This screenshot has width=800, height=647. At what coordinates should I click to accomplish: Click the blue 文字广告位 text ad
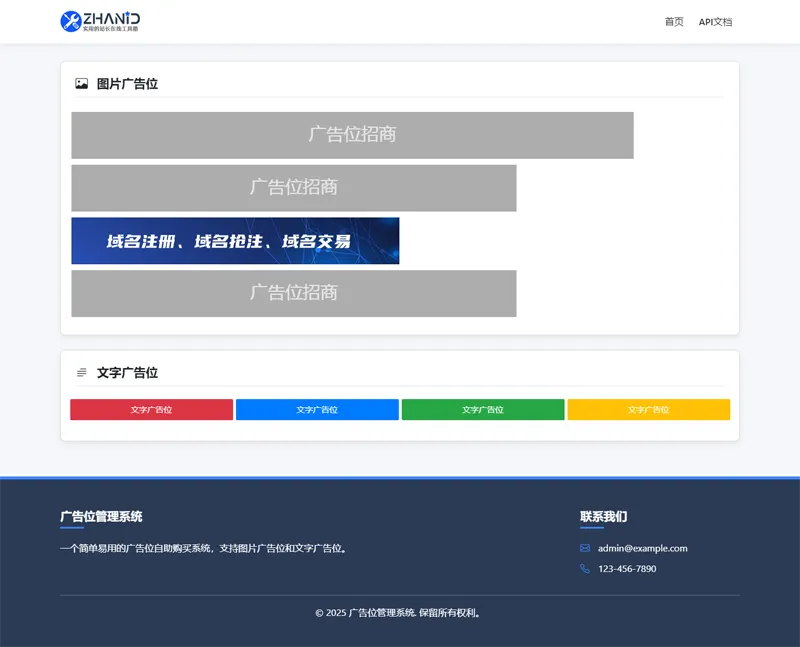coord(316,409)
